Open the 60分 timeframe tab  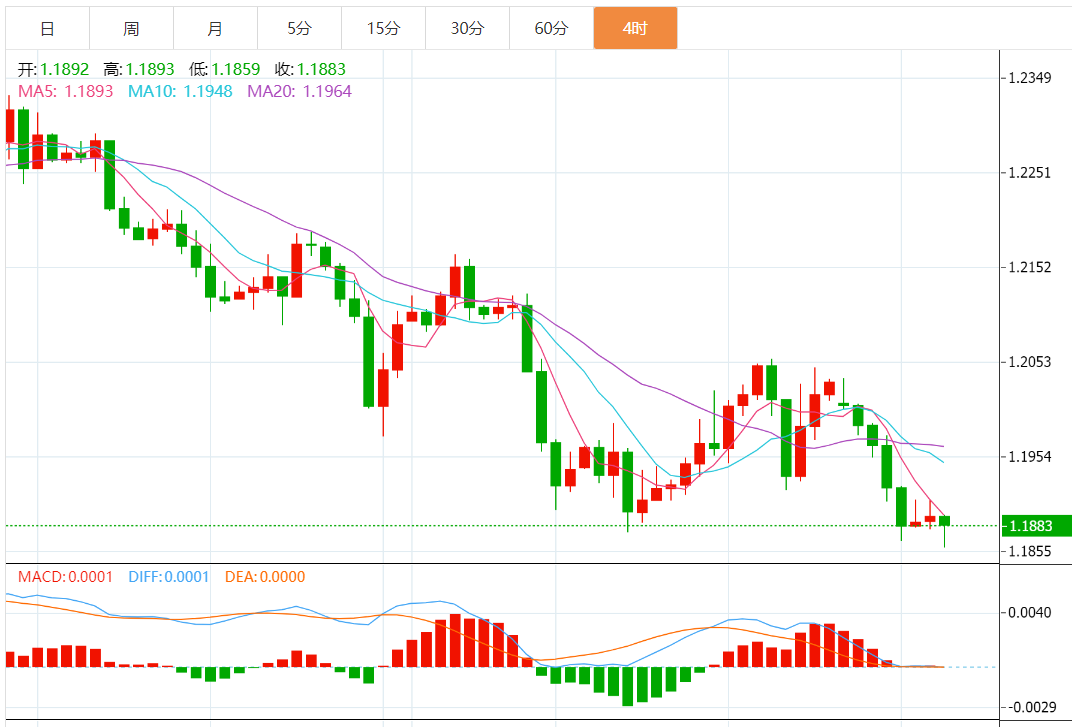click(552, 28)
